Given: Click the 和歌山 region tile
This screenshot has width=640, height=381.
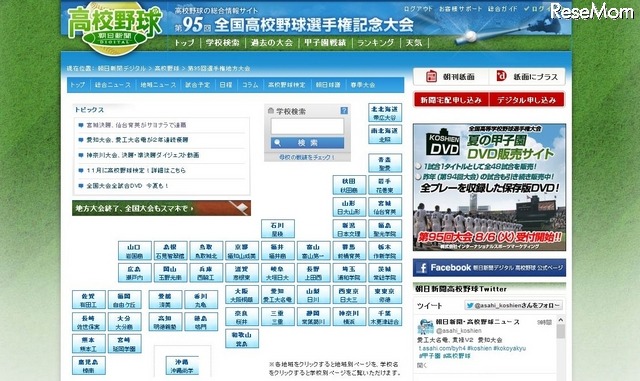Looking at the screenshot, I should [x=242, y=339].
